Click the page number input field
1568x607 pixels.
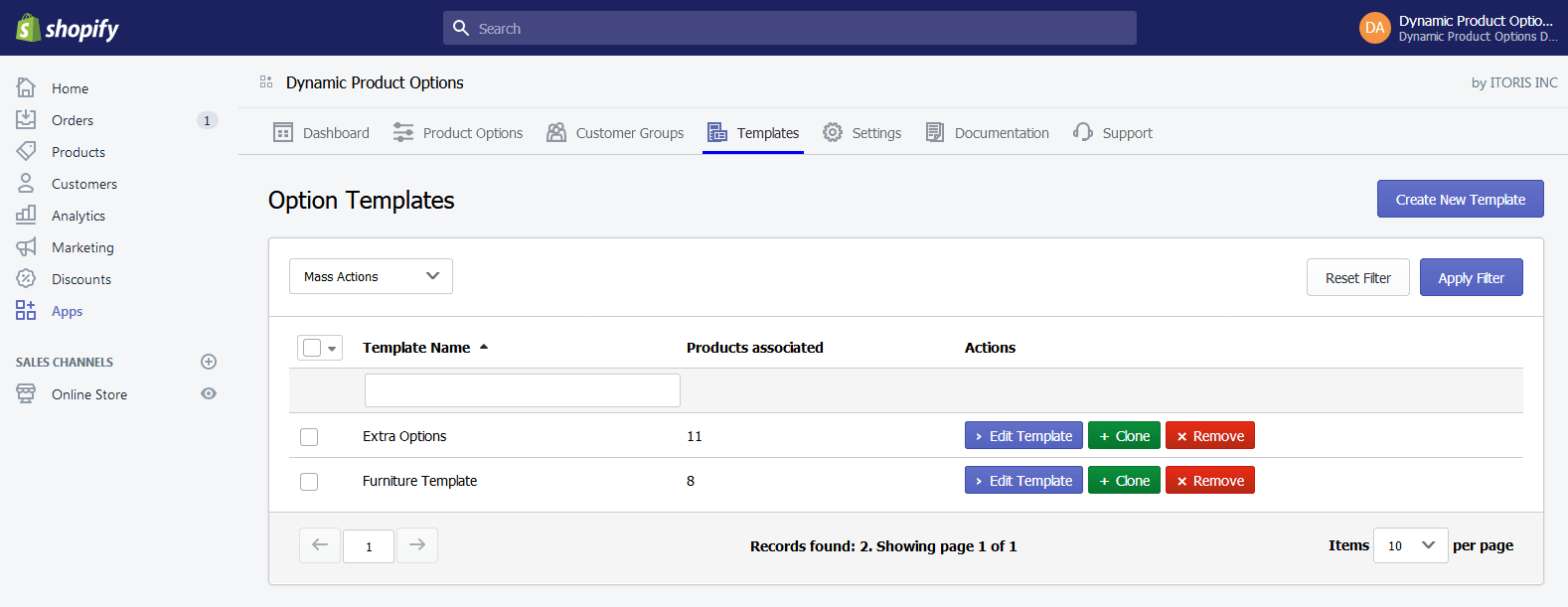click(369, 545)
